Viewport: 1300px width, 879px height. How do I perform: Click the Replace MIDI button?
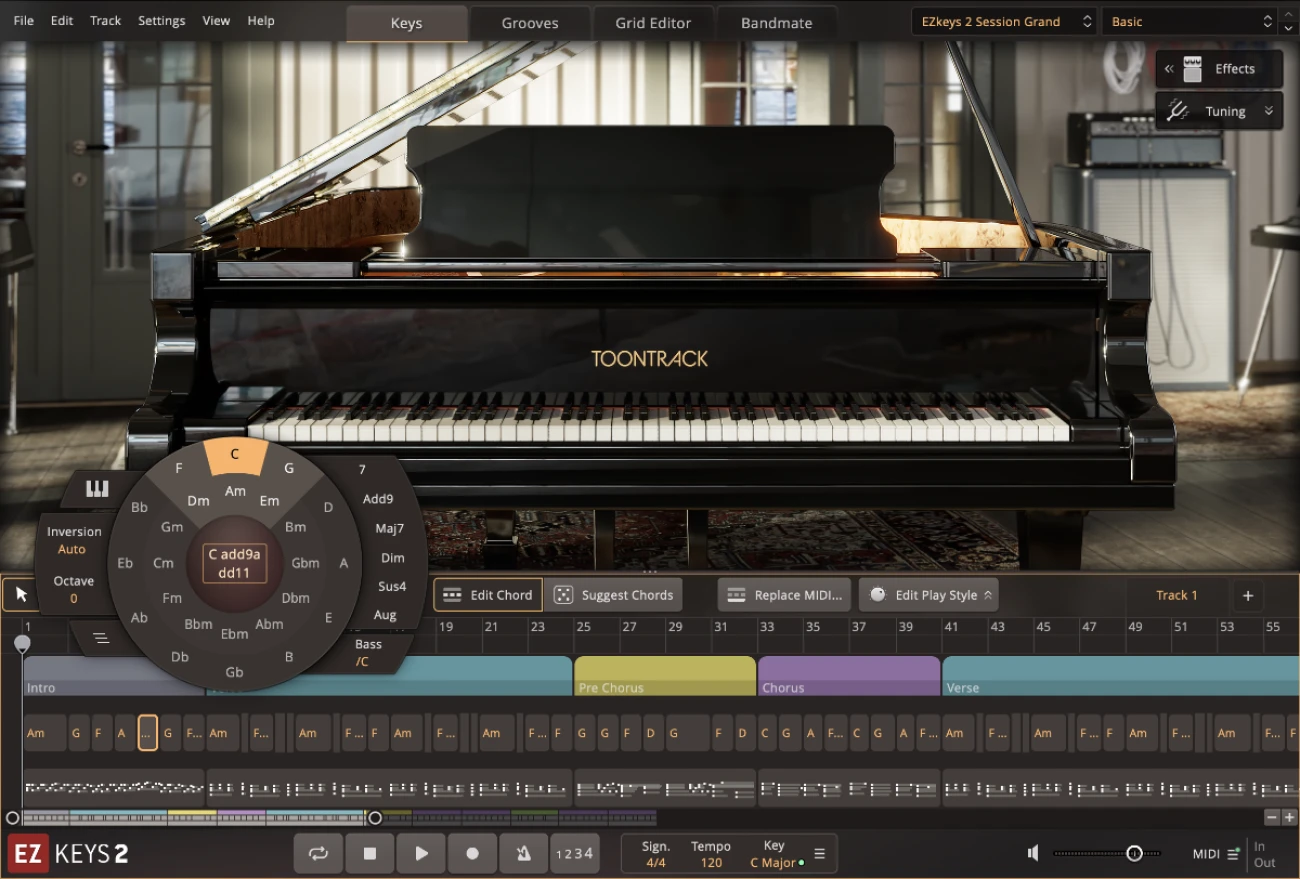784,595
